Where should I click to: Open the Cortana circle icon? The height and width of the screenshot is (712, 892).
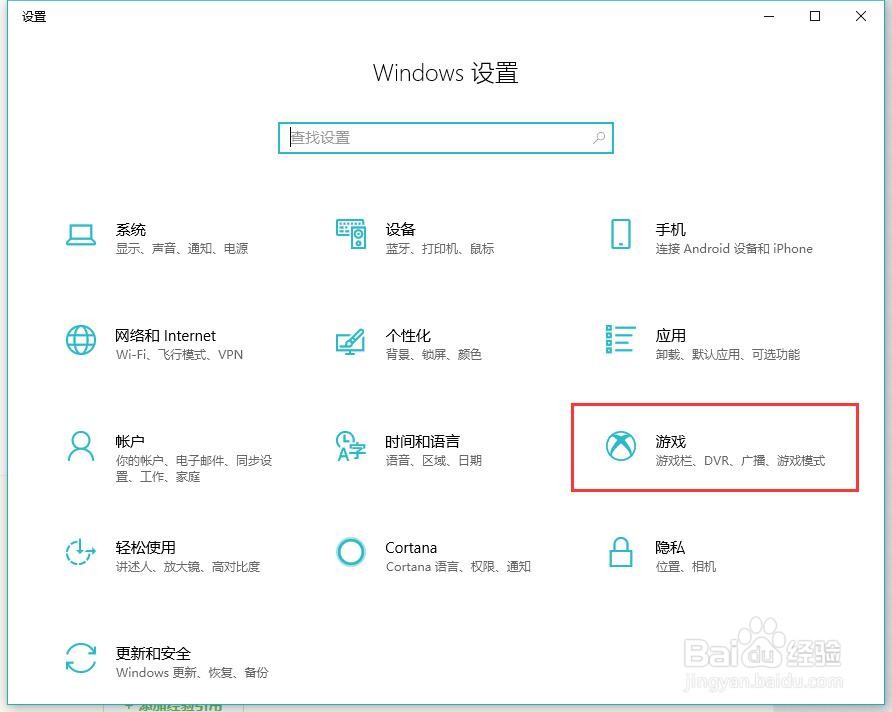(x=351, y=552)
